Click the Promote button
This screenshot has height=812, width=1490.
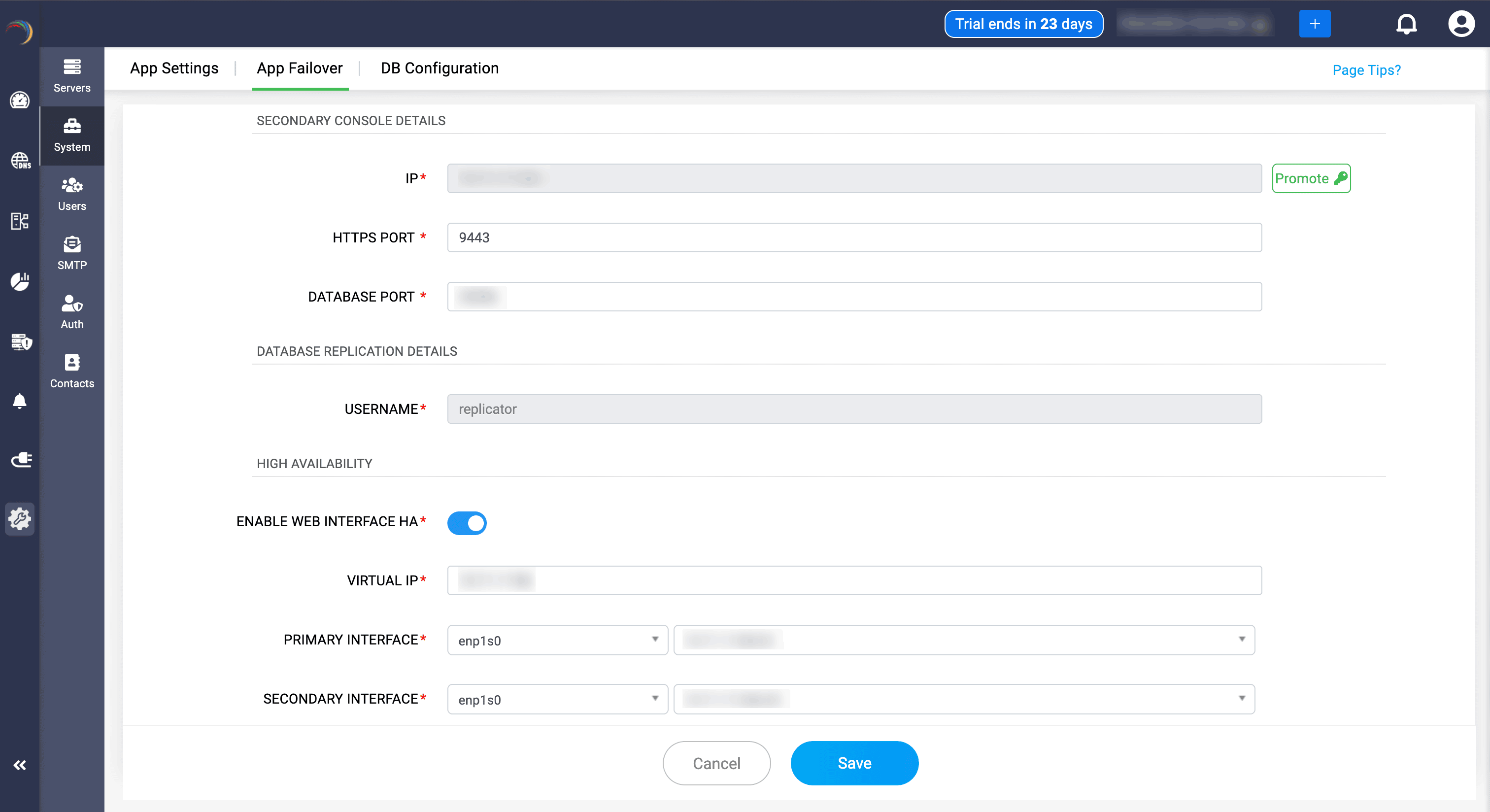(1311, 178)
